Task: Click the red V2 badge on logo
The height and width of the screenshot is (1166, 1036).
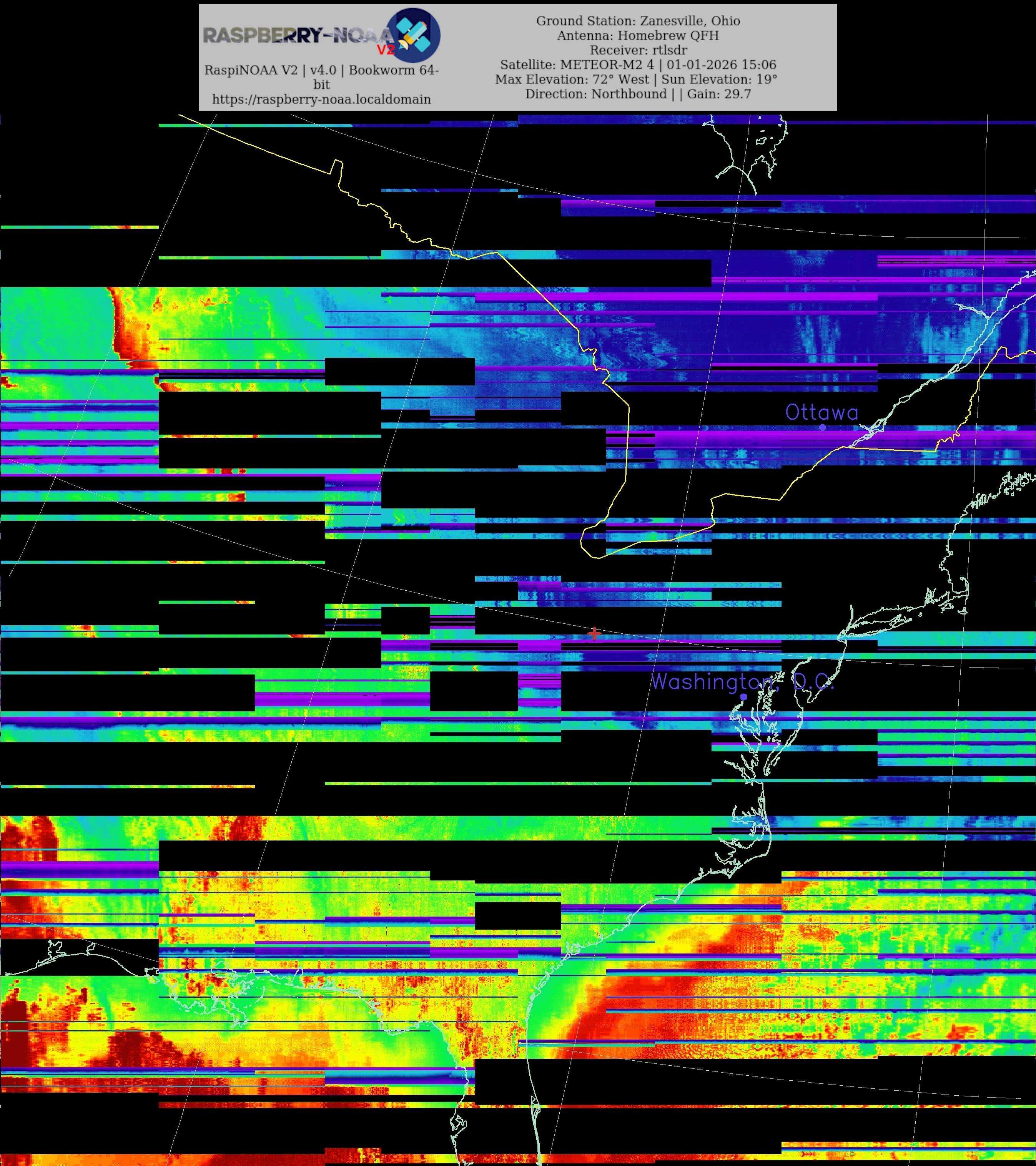Action: click(386, 50)
